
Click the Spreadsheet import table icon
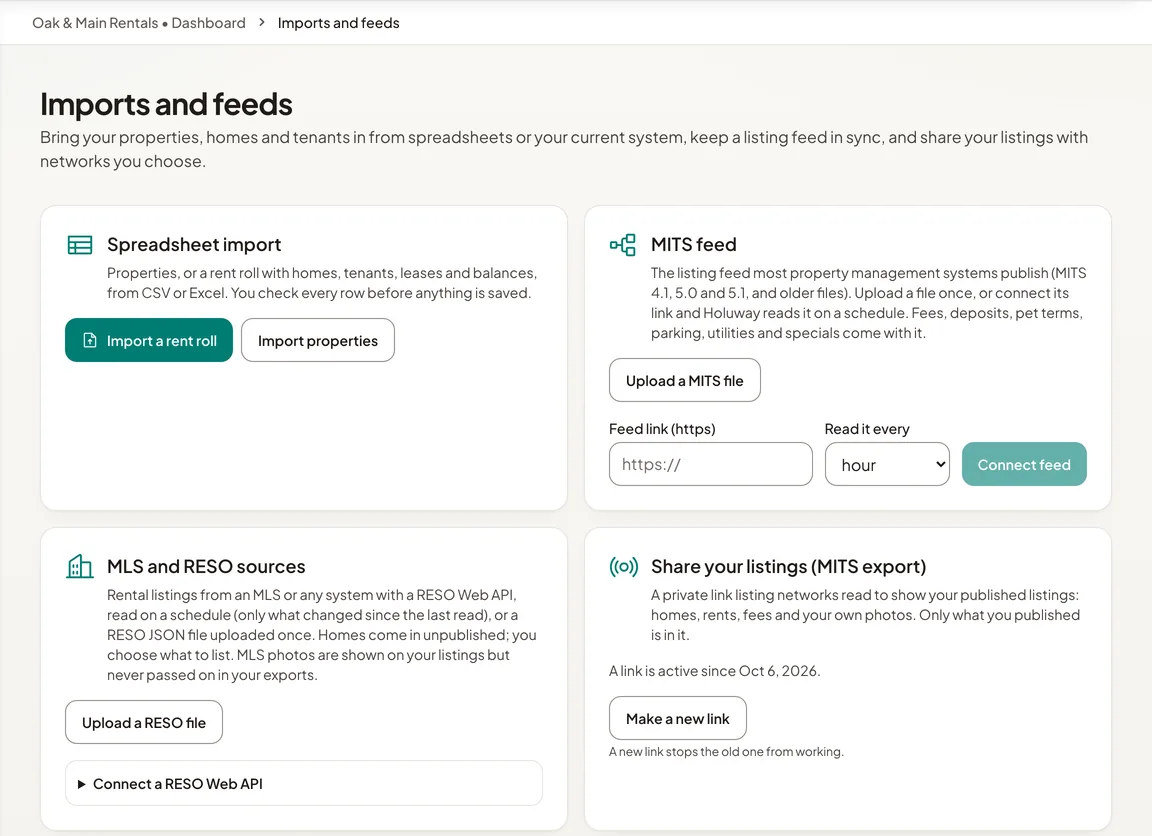click(x=79, y=245)
